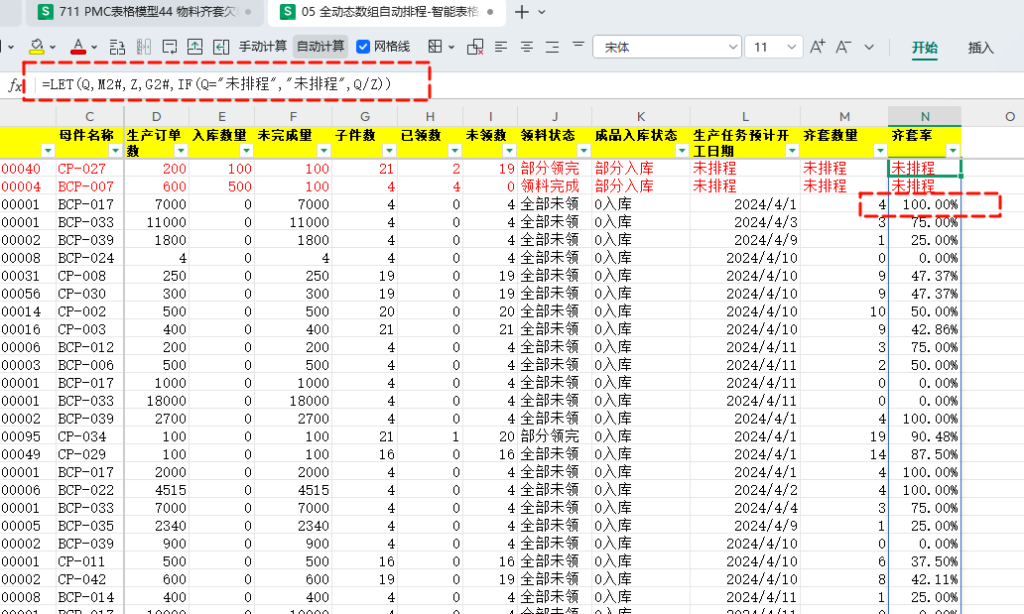Open the 开始 ribbon tab
The width and height of the screenshot is (1024, 614).
tap(925, 48)
